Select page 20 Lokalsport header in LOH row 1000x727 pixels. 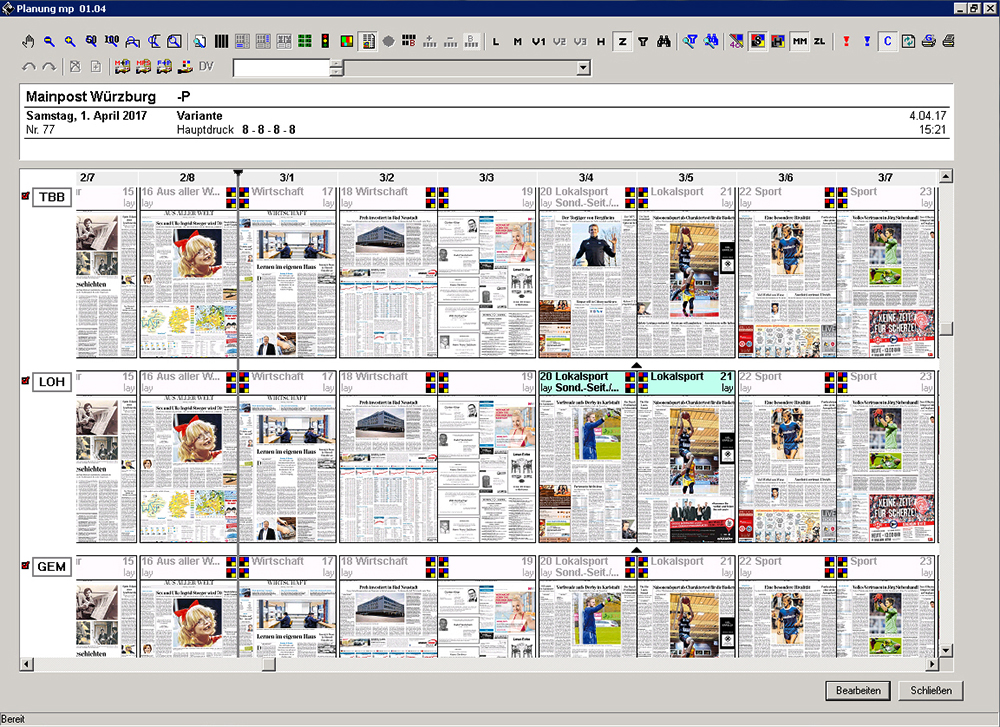[x=587, y=382]
